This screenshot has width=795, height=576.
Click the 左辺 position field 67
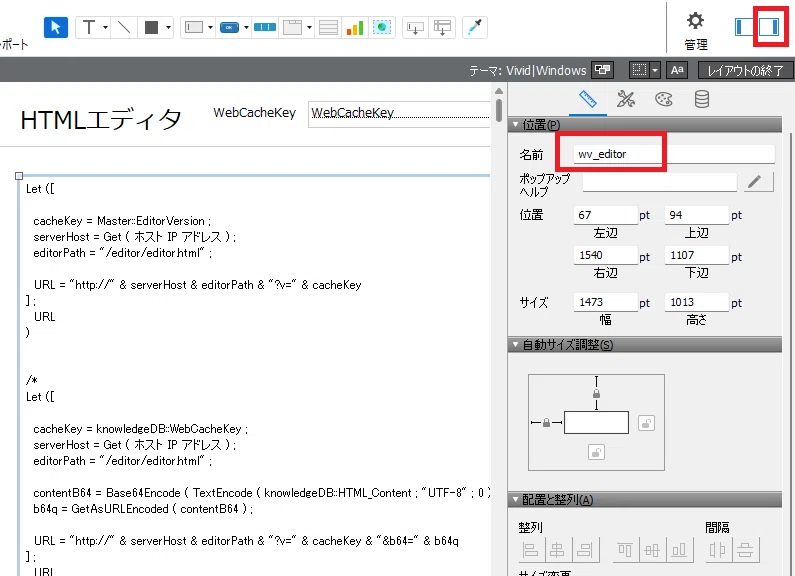point(605,215)
